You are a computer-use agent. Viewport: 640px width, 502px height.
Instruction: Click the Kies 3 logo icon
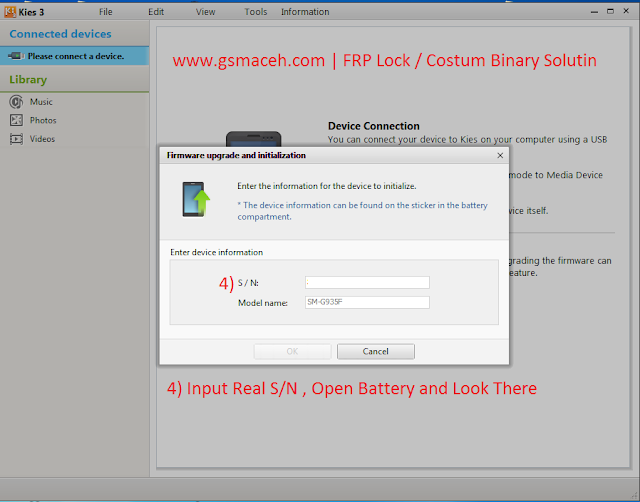click(10, 12)
